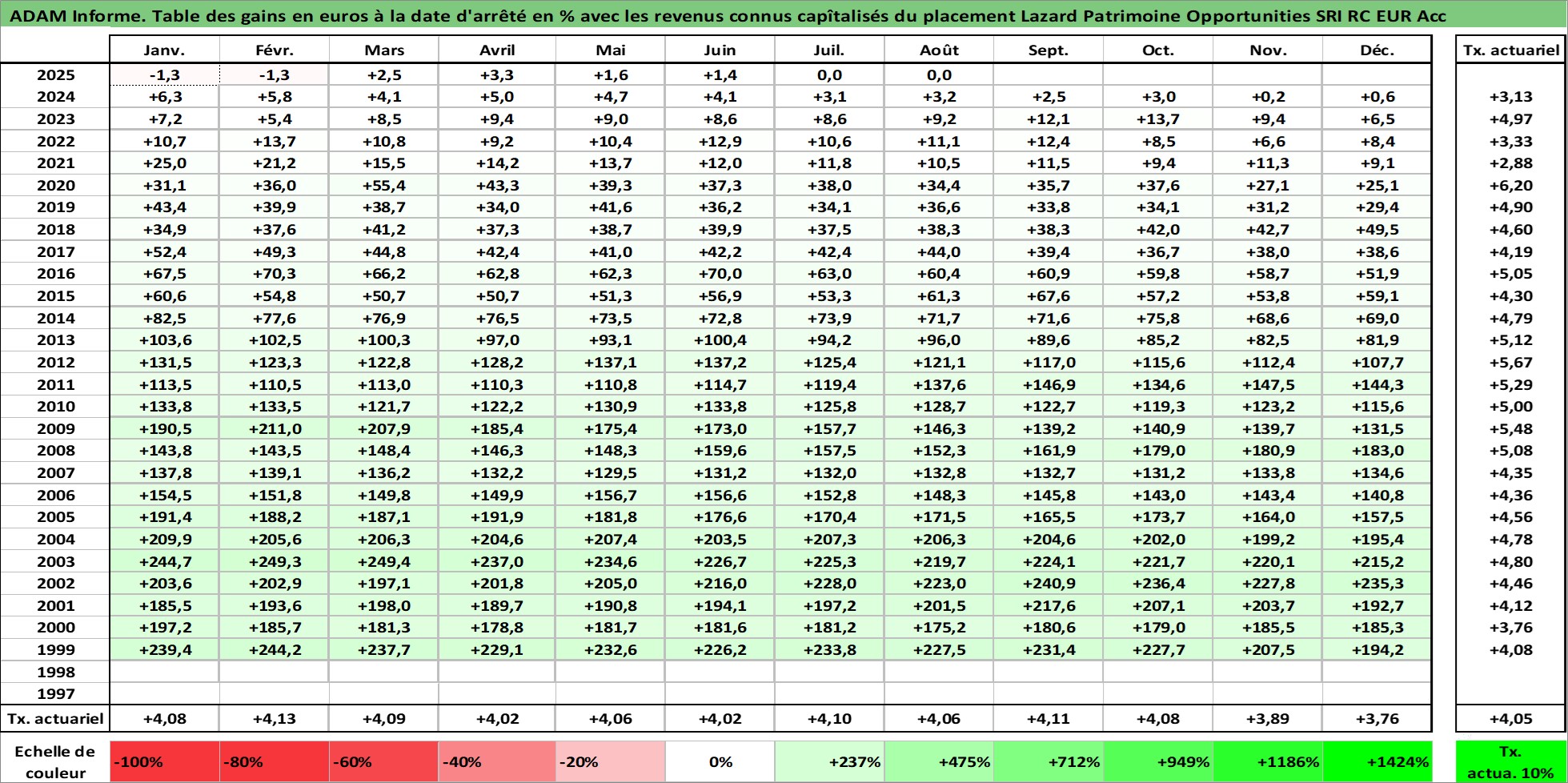This screenshot has width=1568, height=783.
Task: Select the 2020 Mars cell showing +55,4
Action: tap(383, 186)
